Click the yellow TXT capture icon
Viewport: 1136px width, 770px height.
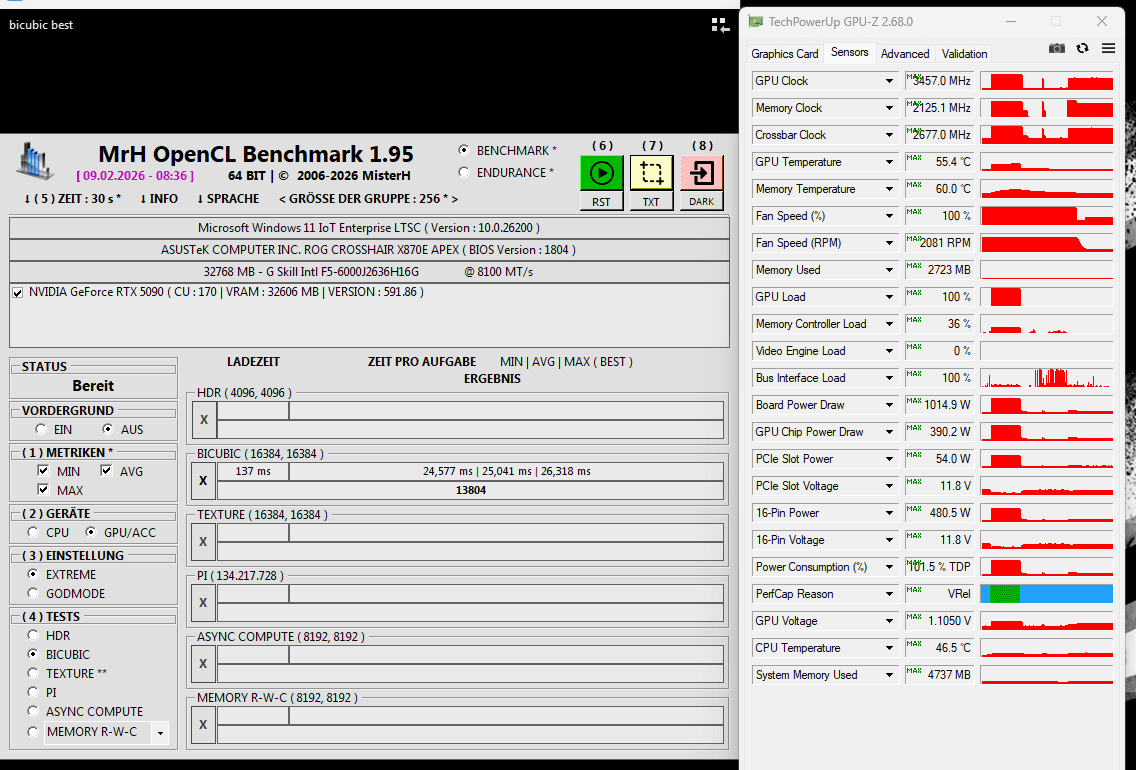(651, 173)
